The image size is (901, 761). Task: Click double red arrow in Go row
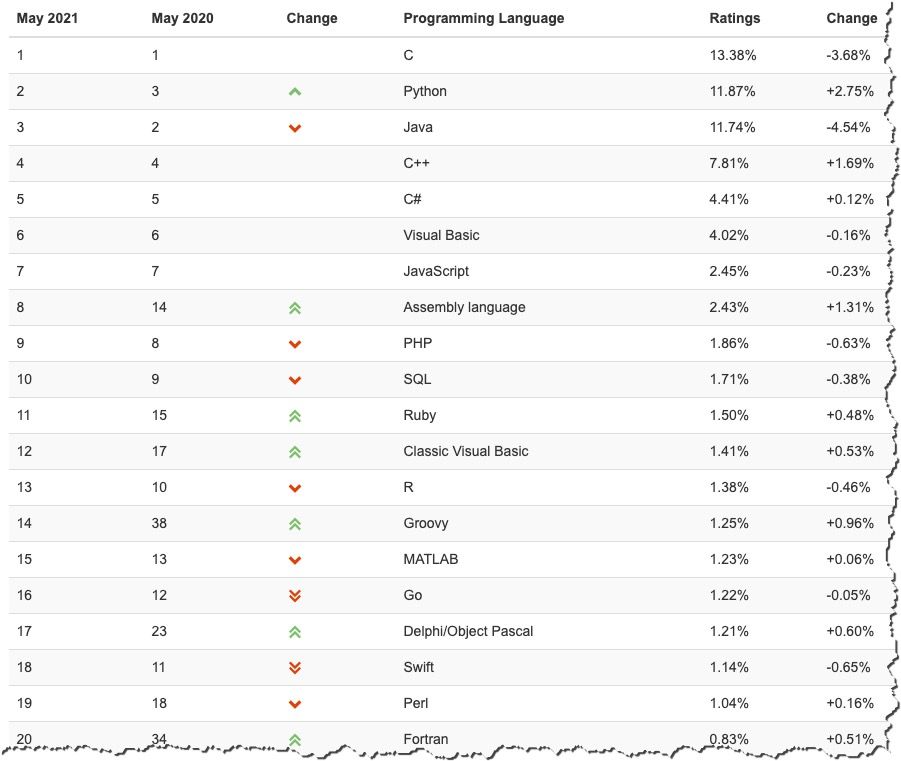point(295,596)
